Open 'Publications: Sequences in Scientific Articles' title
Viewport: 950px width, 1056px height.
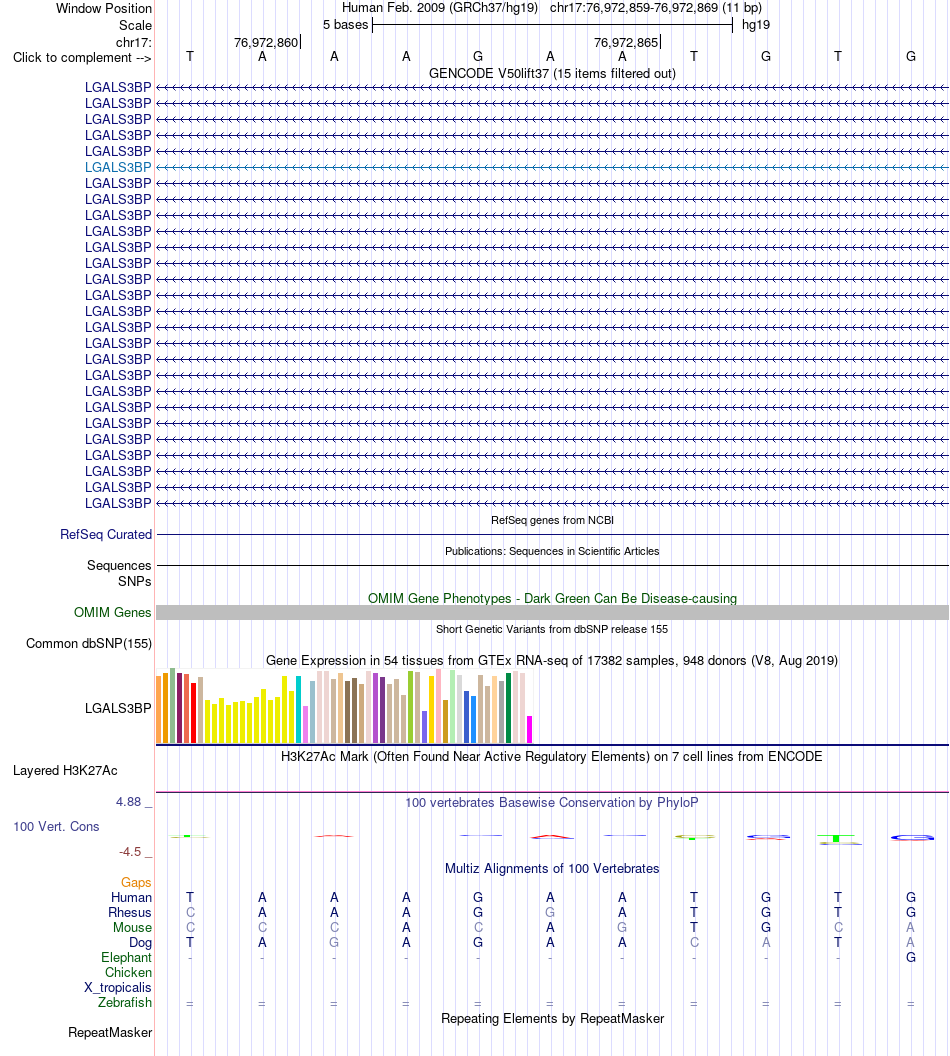(552, 551)
